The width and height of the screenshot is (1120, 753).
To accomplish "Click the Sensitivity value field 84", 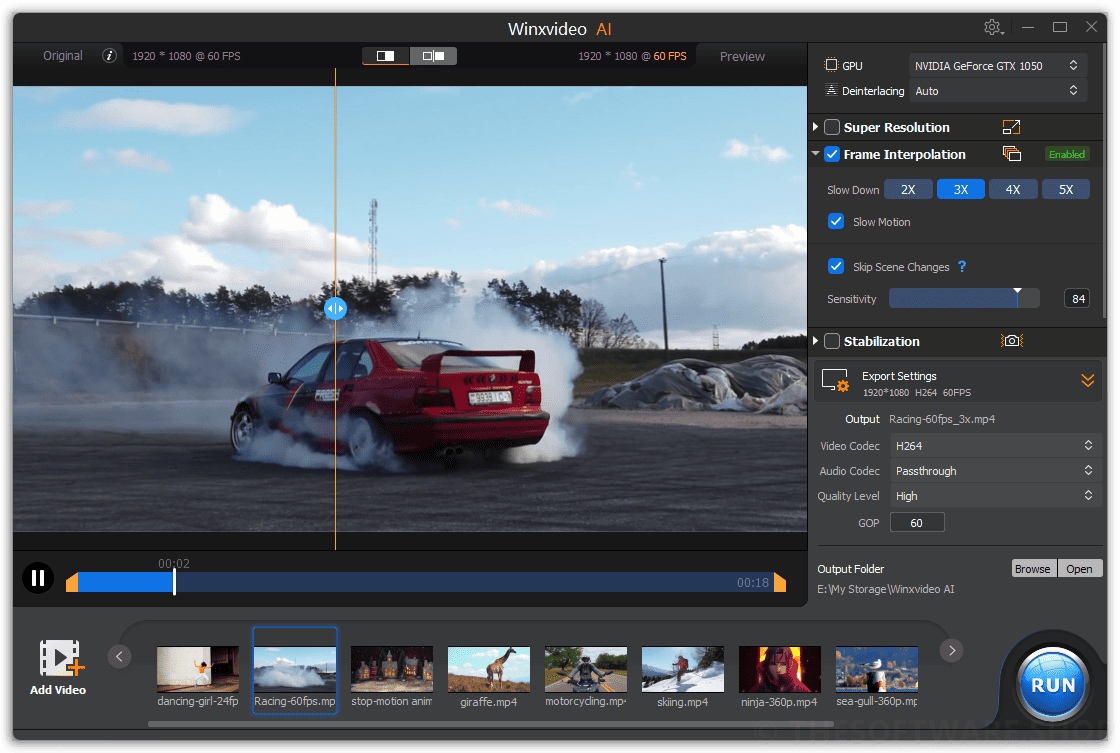I will point(1078,299).
